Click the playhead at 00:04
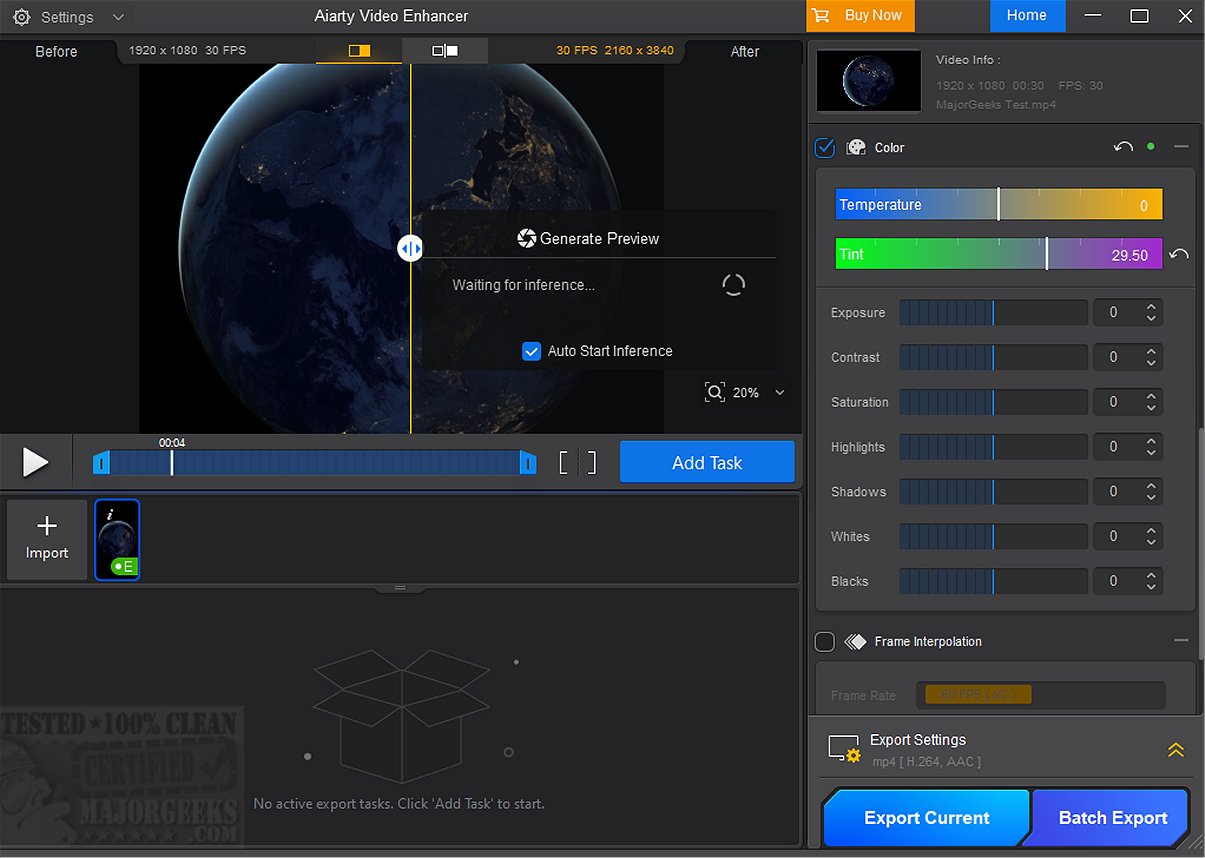 point(172,462)
